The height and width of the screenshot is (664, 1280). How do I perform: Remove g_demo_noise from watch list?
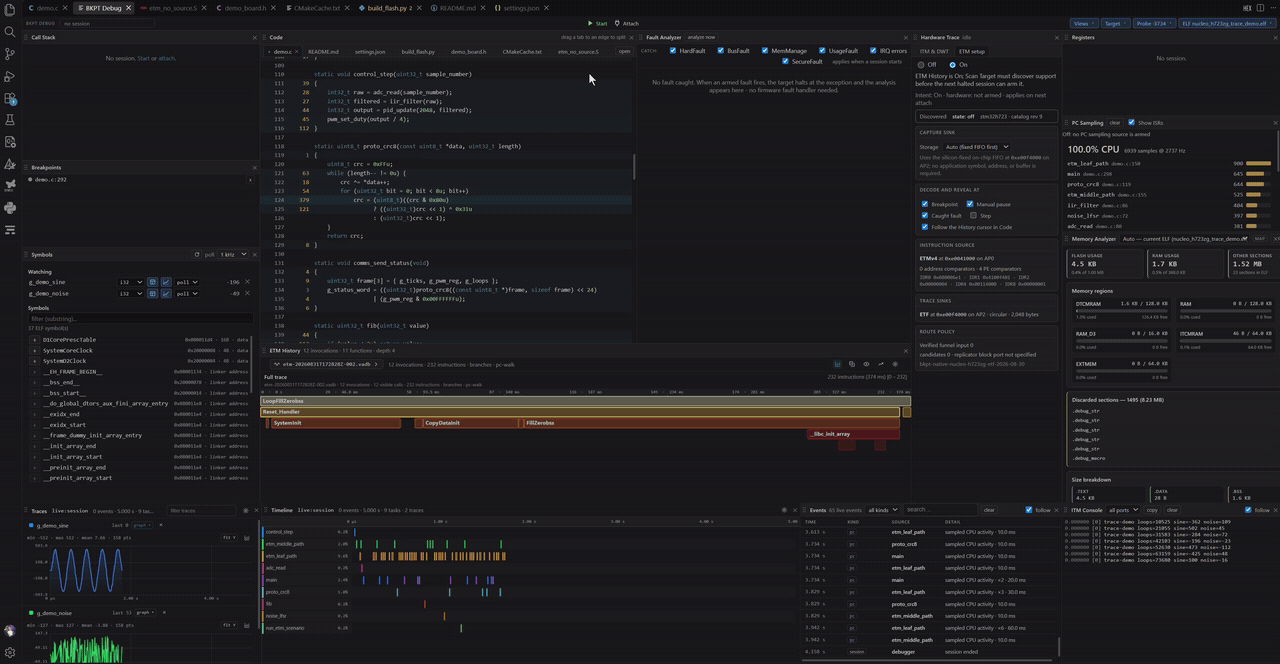(247, 294)
